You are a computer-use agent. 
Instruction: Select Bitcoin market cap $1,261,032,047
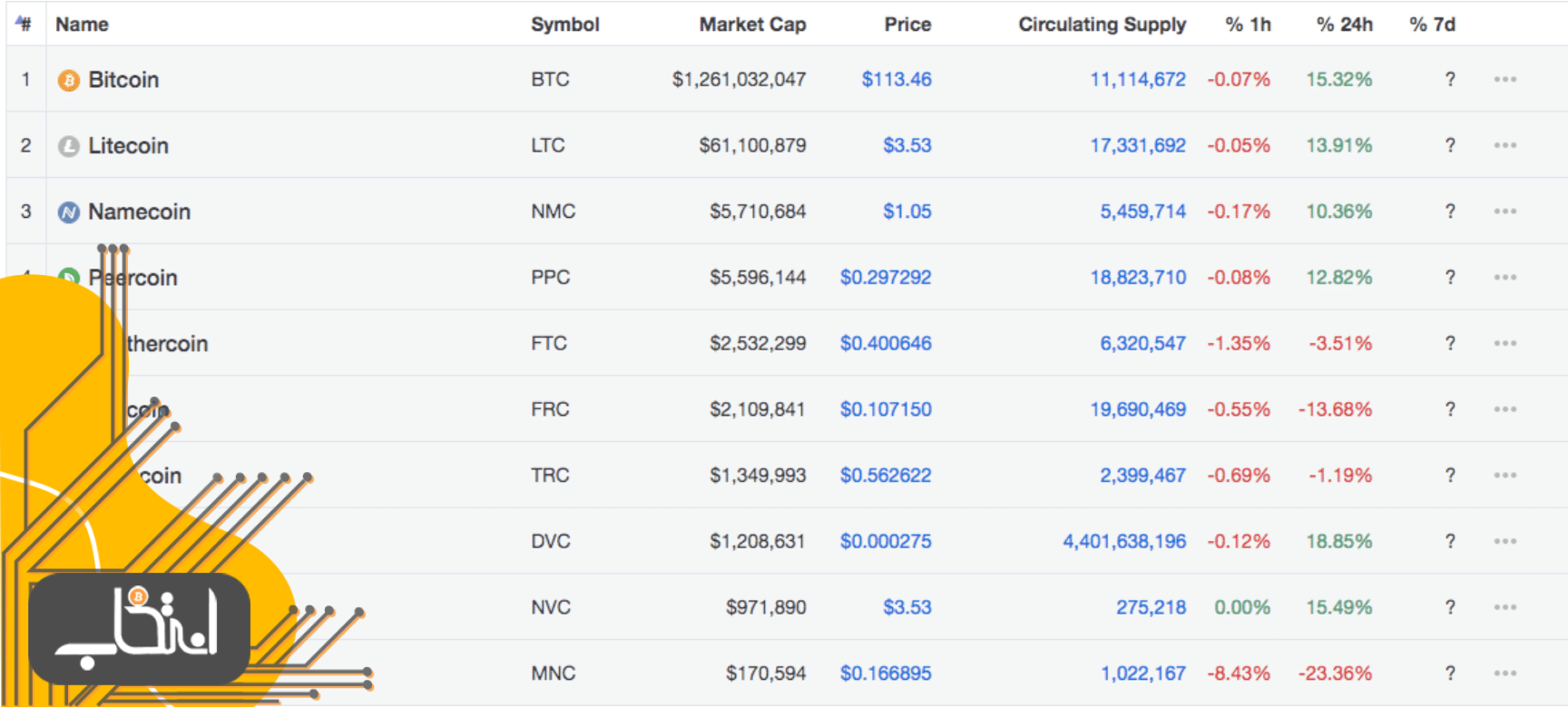739,80
